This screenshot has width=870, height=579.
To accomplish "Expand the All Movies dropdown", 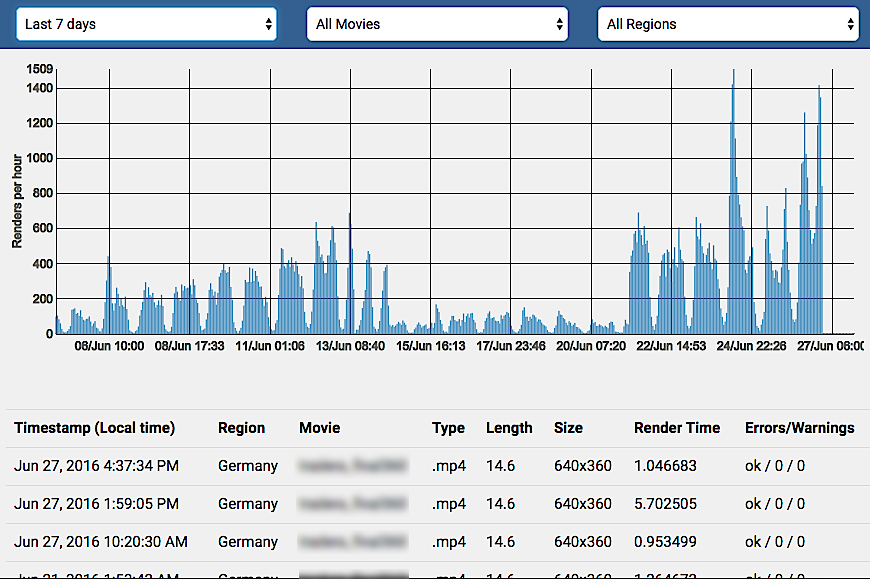I will 437,24.
